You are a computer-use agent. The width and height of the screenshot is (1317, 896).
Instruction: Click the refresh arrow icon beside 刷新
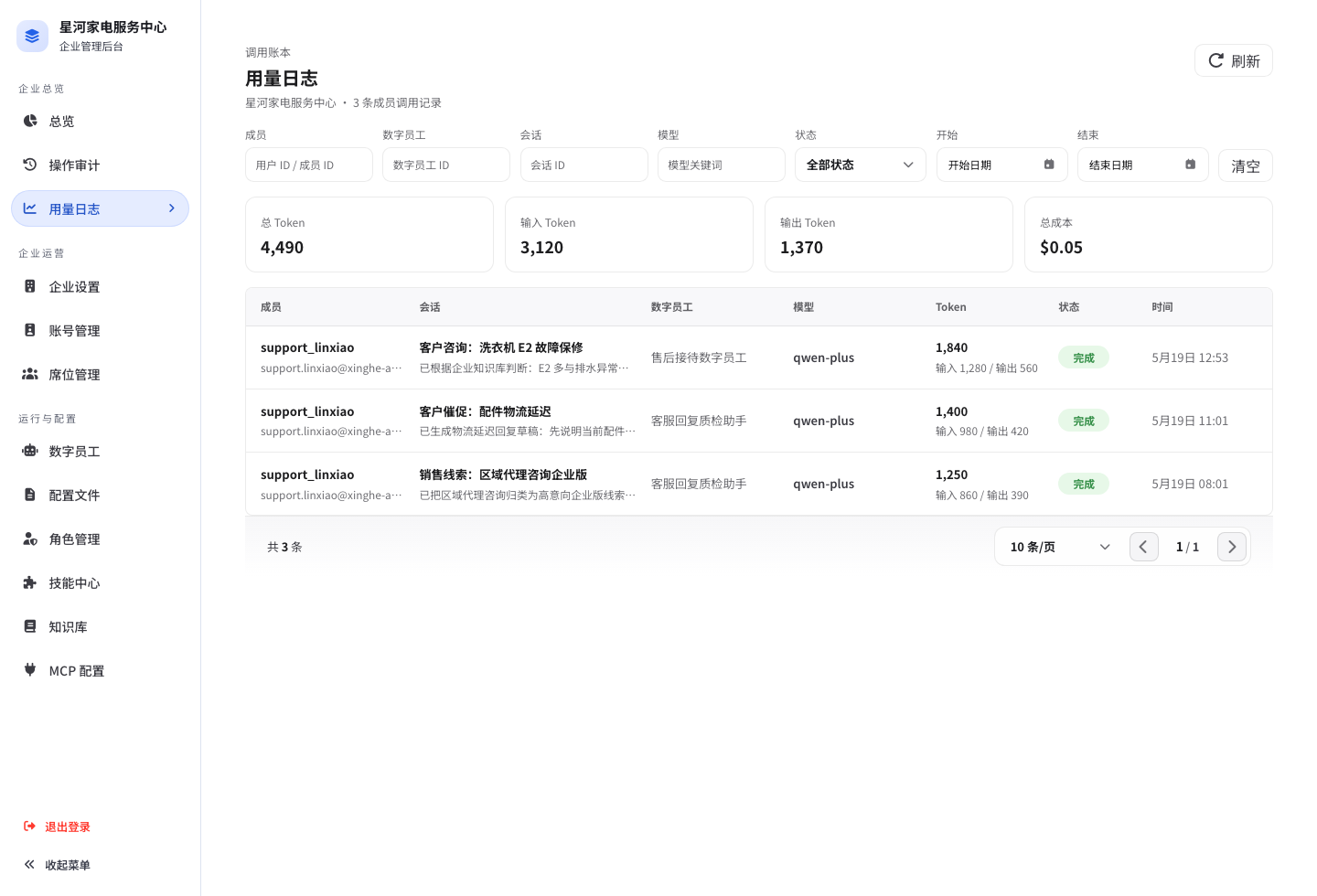tap(1215, 60)
